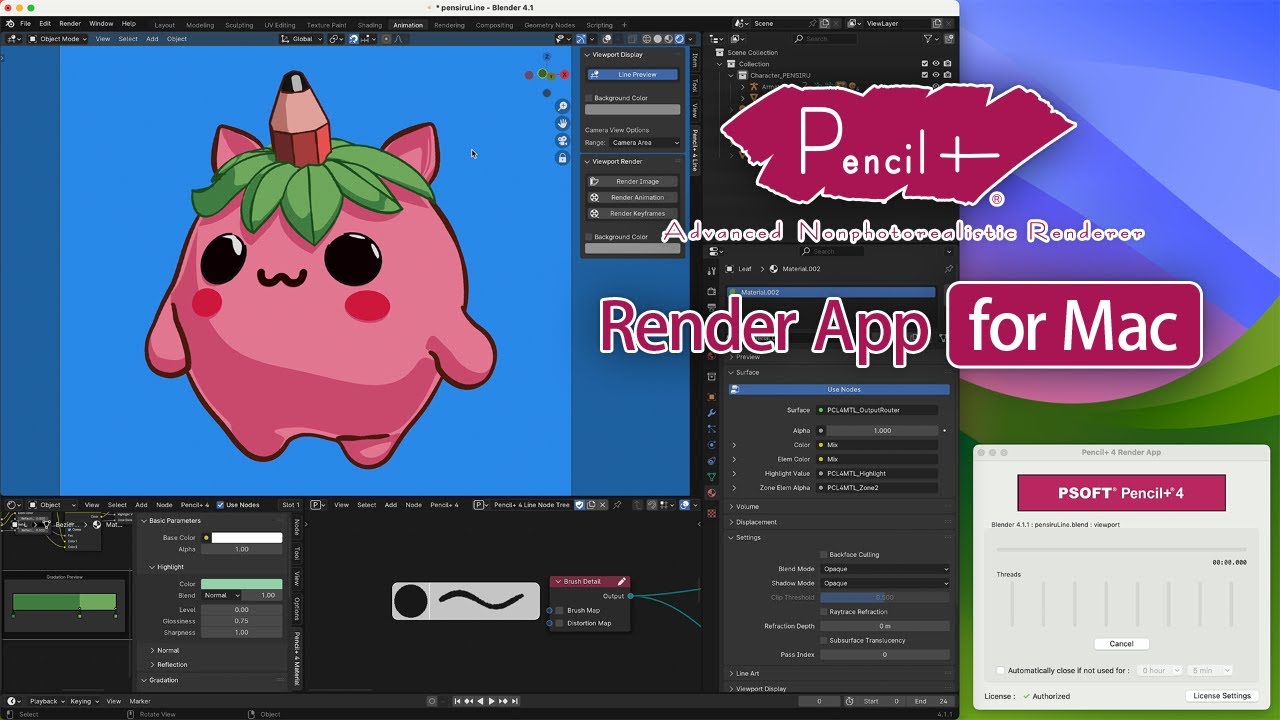Click the Line Preview button
The width and height of the screenshot is (1280, 720).
click(x=632, y=74)
